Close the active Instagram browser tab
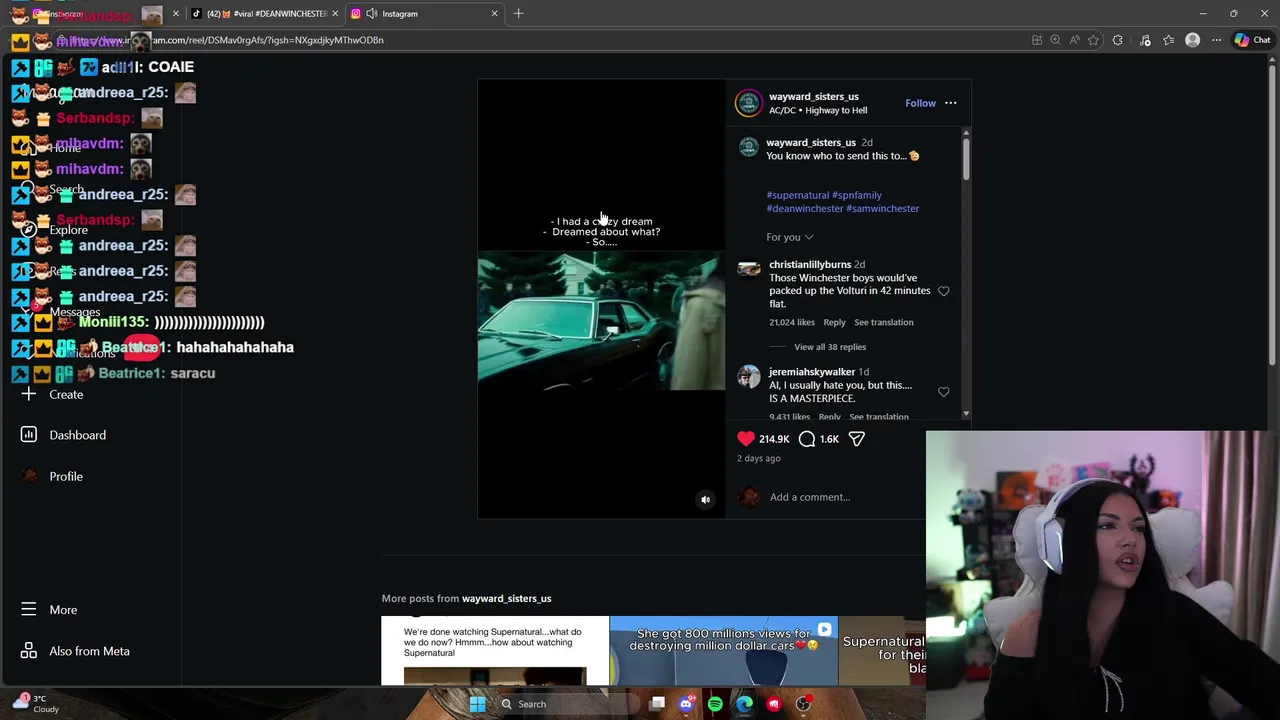 tap(494, 14)
